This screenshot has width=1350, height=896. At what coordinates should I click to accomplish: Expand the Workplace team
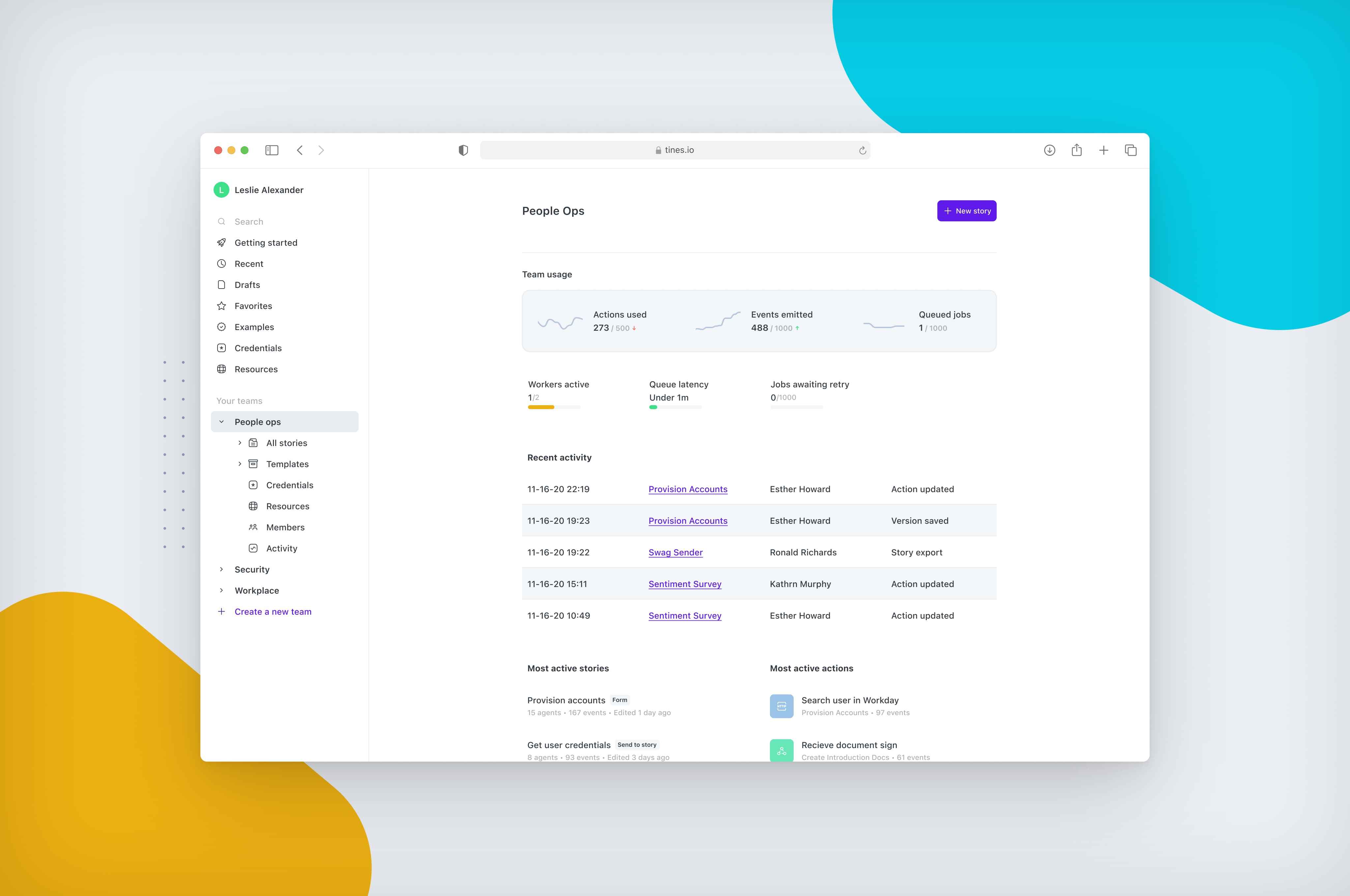221,590
